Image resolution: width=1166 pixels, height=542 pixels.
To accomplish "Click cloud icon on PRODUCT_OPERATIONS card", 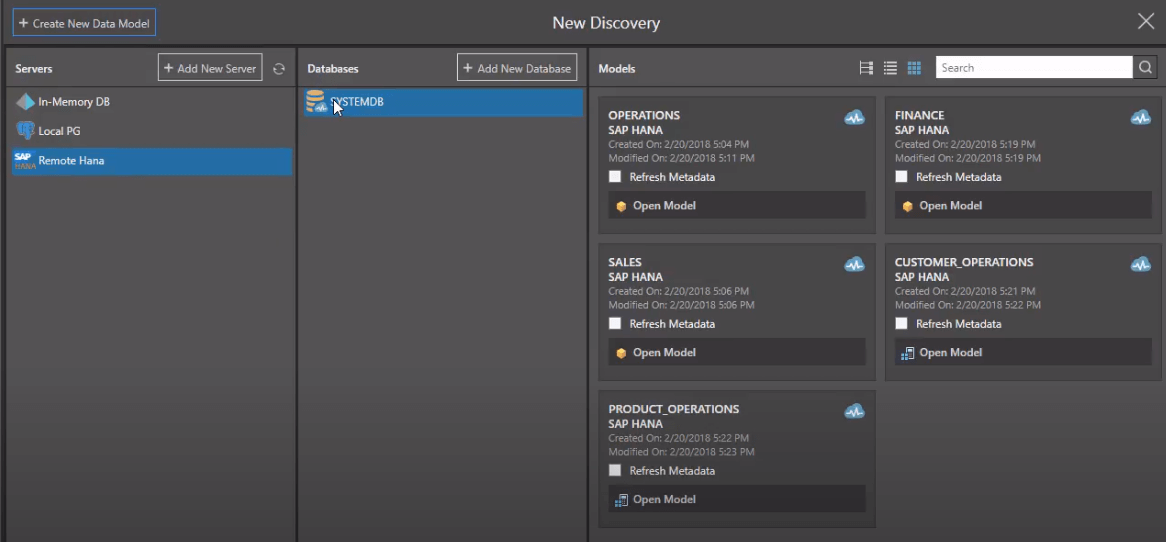I will [854, 411].
